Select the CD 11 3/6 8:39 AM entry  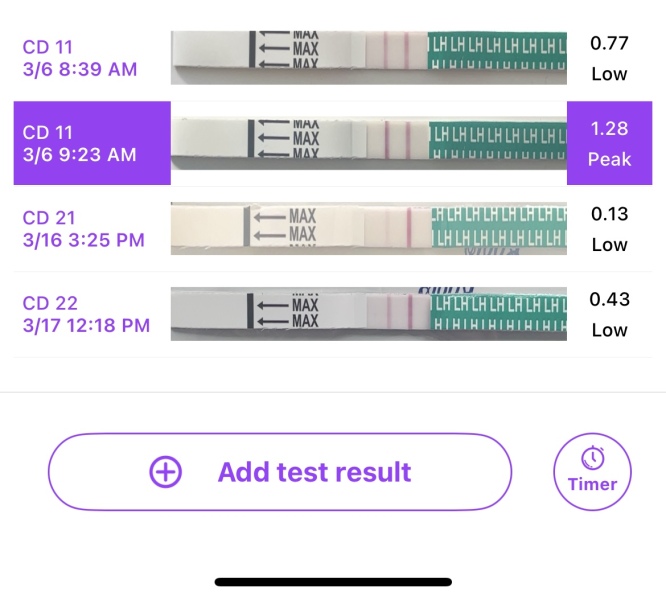tap(80, 58)
